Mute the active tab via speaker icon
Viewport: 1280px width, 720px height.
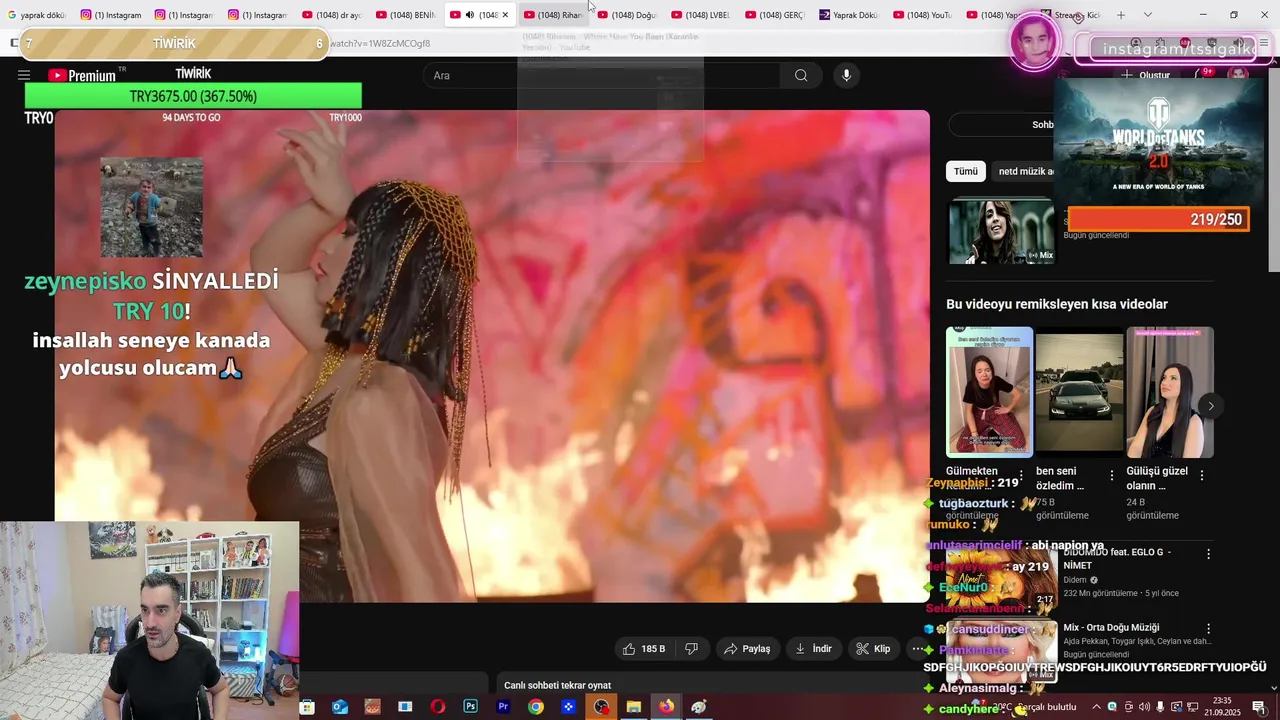470,15
